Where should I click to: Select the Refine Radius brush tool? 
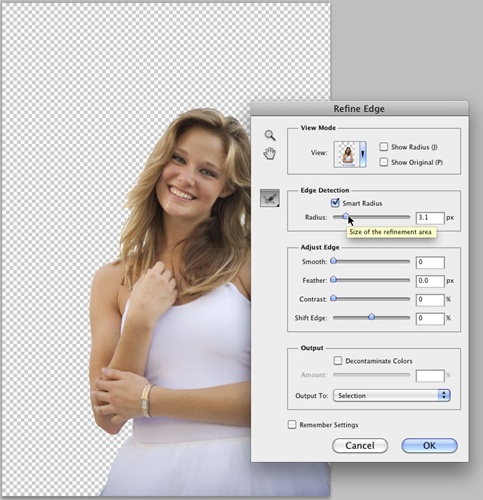[x=270, y=198]
